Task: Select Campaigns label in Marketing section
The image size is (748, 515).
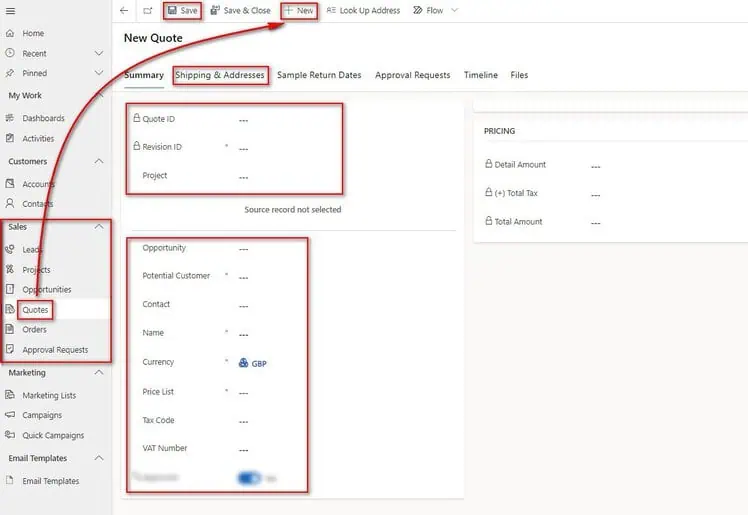Action: coord(42,415)
